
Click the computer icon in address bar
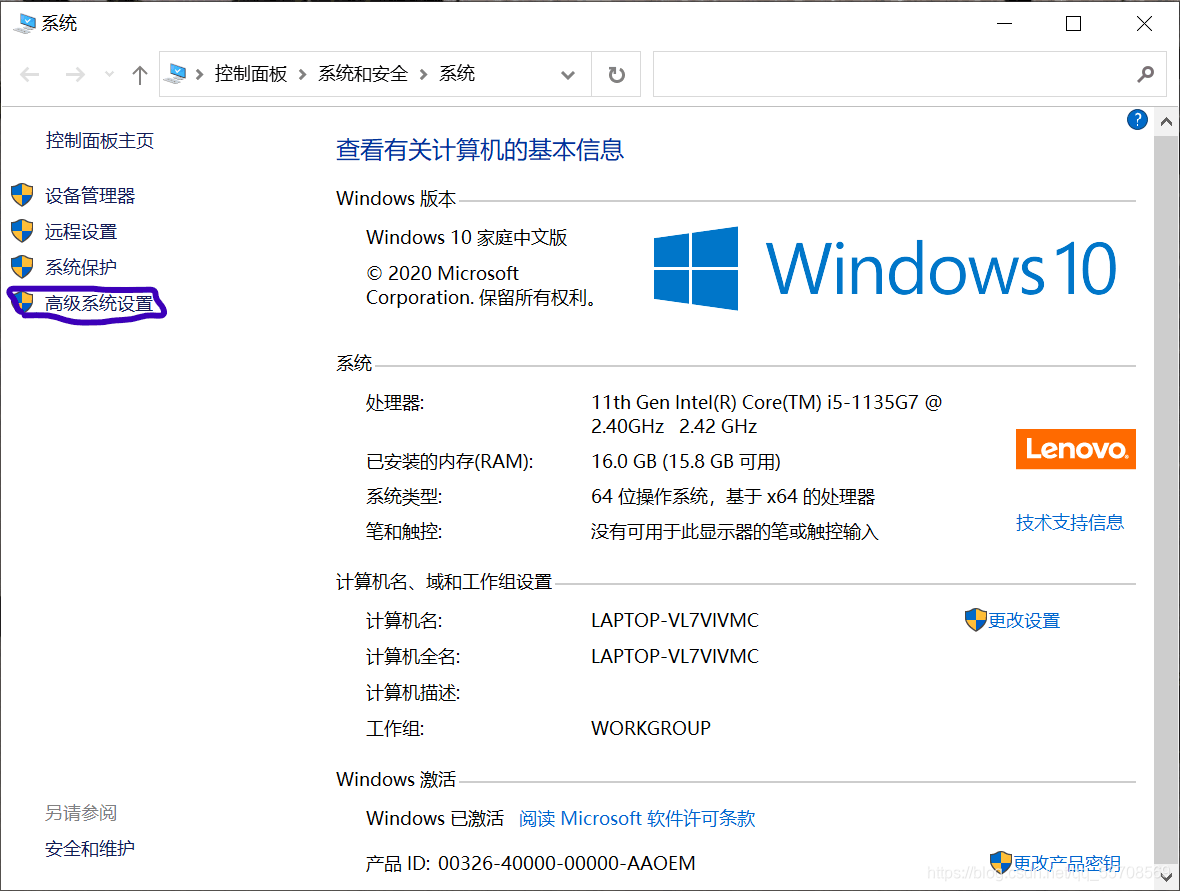coord(177,74)
